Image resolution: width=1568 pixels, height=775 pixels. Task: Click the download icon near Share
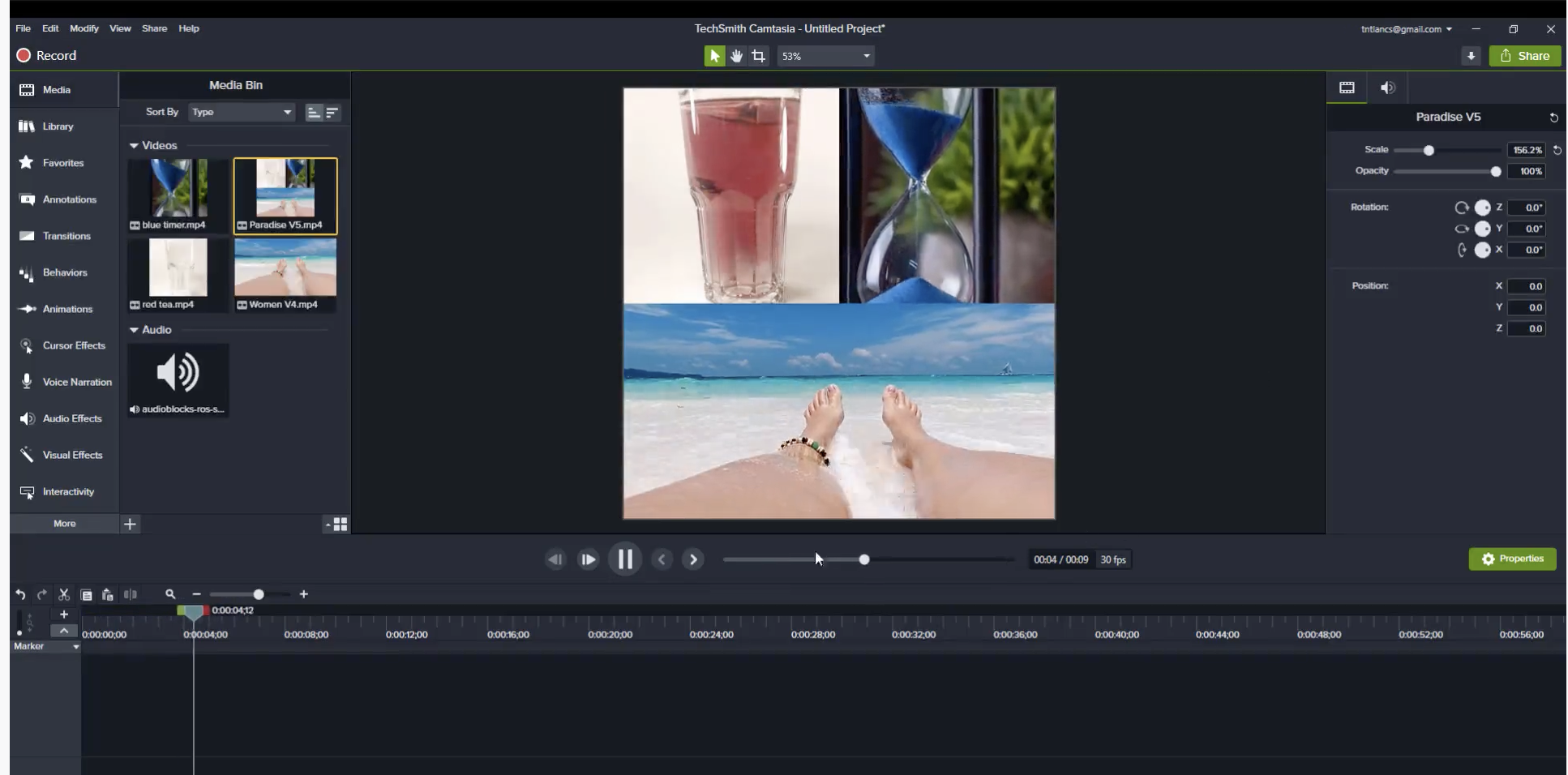(1471, 56)
